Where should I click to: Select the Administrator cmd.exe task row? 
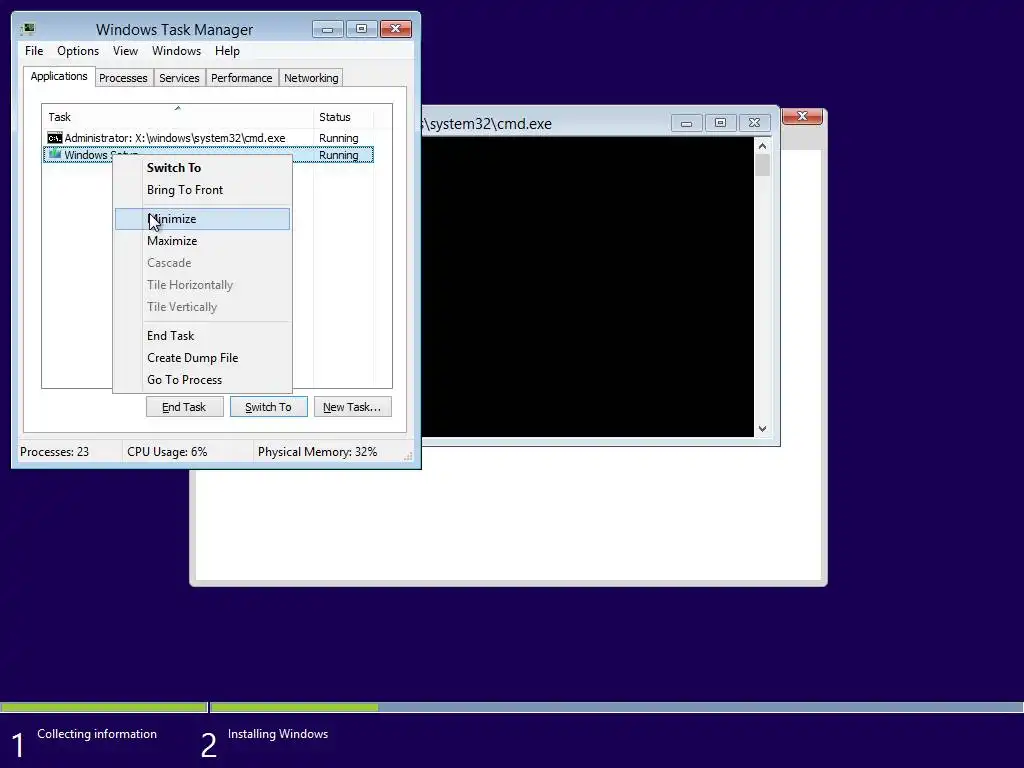coord(208,138)
